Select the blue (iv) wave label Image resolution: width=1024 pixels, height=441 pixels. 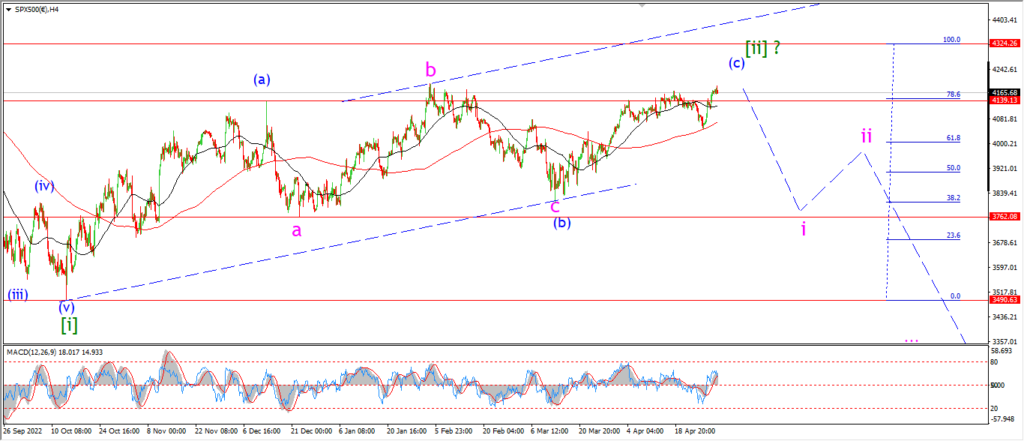click(x=43, y=185)
